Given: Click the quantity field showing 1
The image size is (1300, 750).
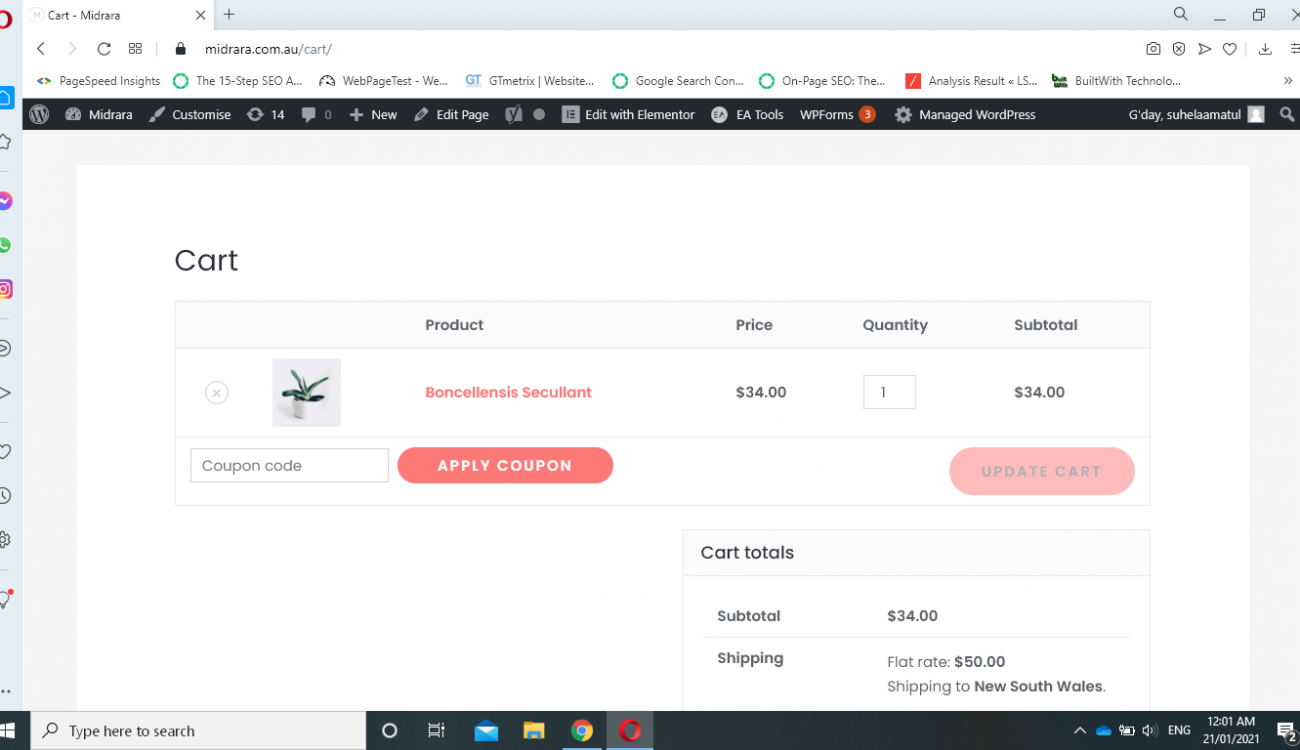Looking at the screenshot, I should (x=889, y=392).
